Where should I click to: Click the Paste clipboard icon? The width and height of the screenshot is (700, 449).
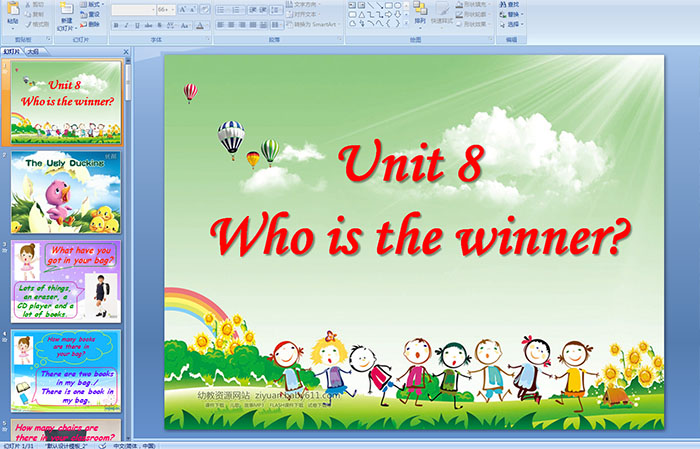[13, 10]
